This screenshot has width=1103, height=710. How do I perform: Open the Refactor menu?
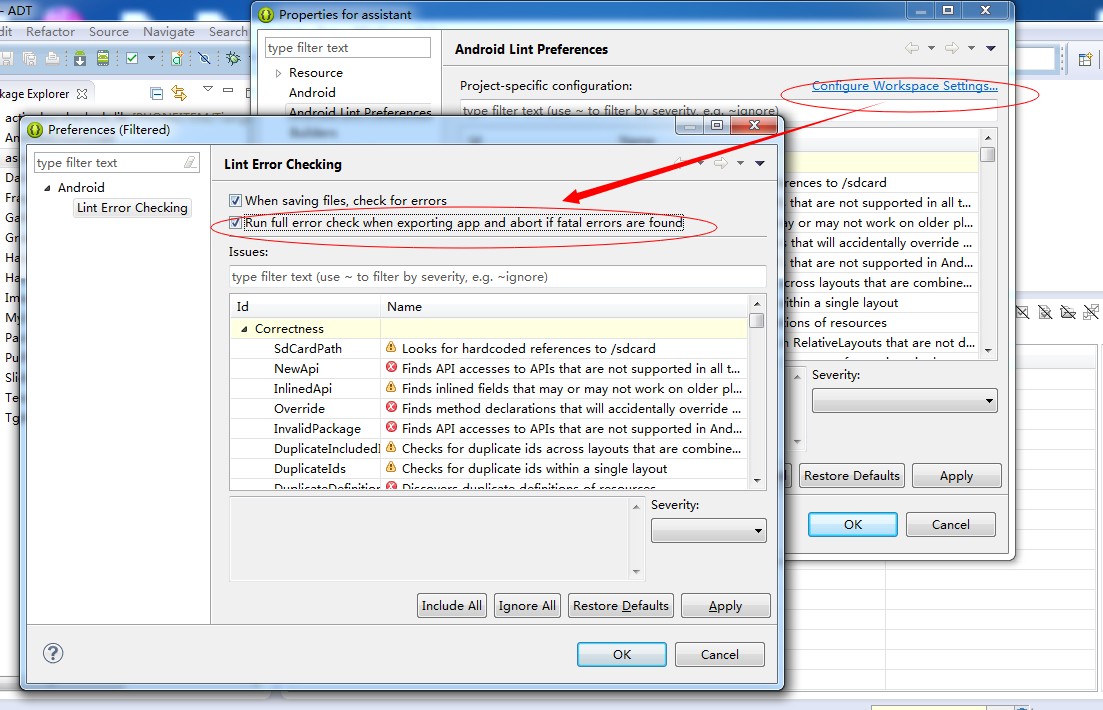click(x=50, y=32)
